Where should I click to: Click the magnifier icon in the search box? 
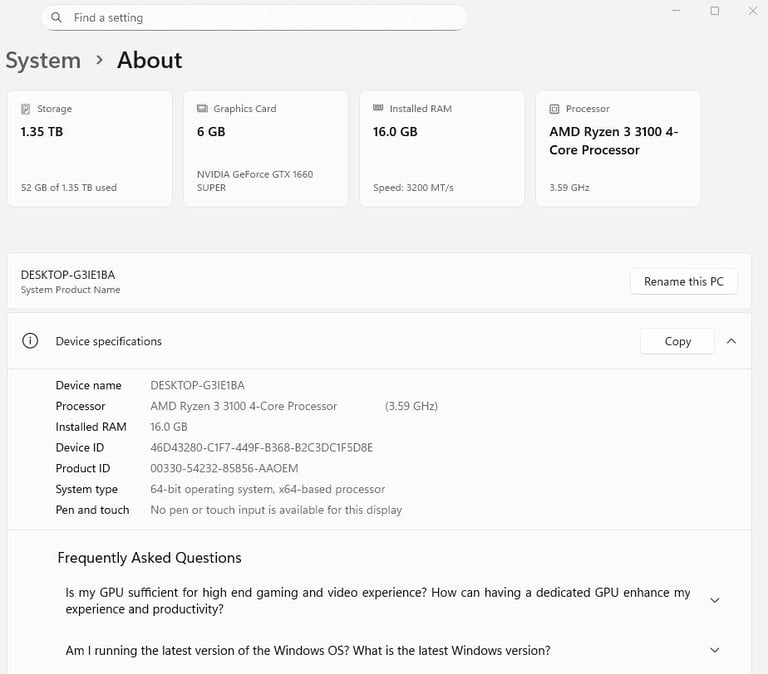tap(56, 18)
